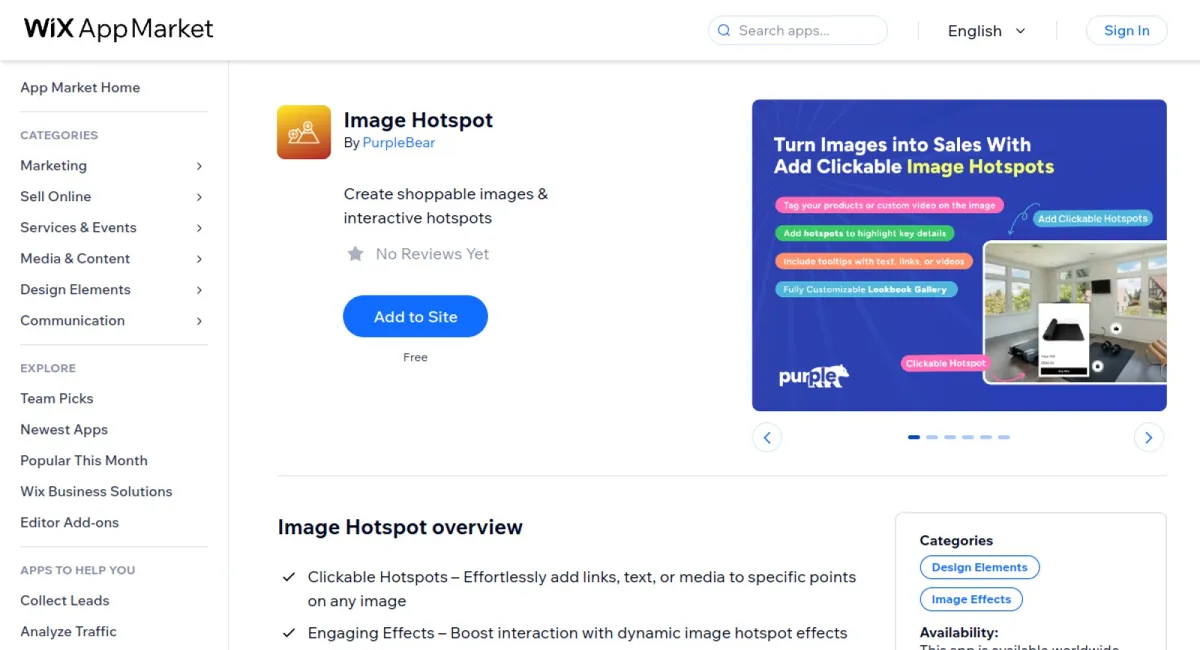The width and height of the screenshot is (1200, 650).
Task: Click the Sign In button
Action: [1126, 31]
